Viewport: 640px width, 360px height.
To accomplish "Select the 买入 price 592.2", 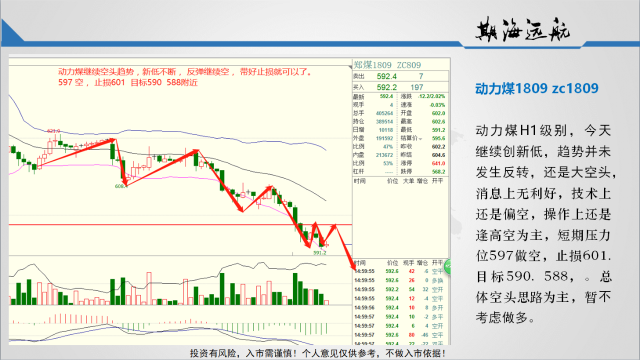I will pos(387,87).
